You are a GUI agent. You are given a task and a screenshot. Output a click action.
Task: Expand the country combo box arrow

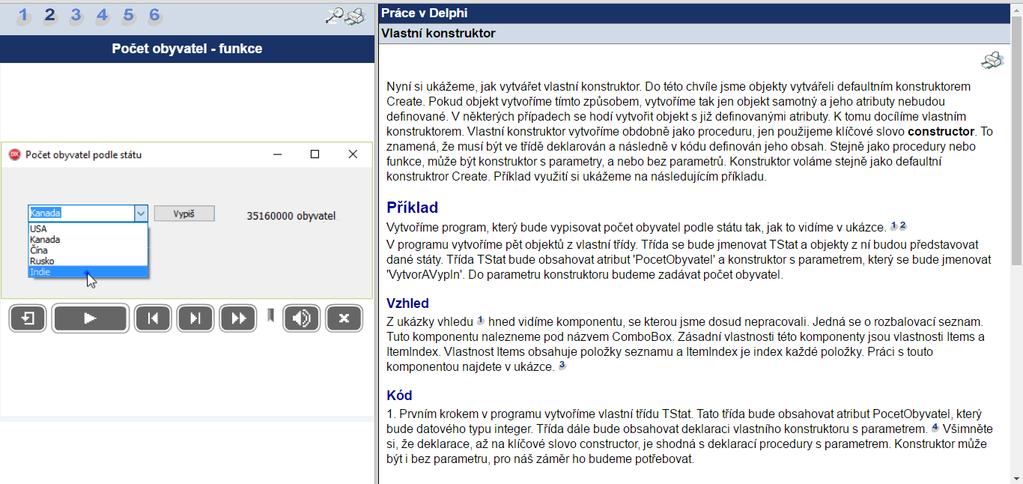(x=140, y=213)
